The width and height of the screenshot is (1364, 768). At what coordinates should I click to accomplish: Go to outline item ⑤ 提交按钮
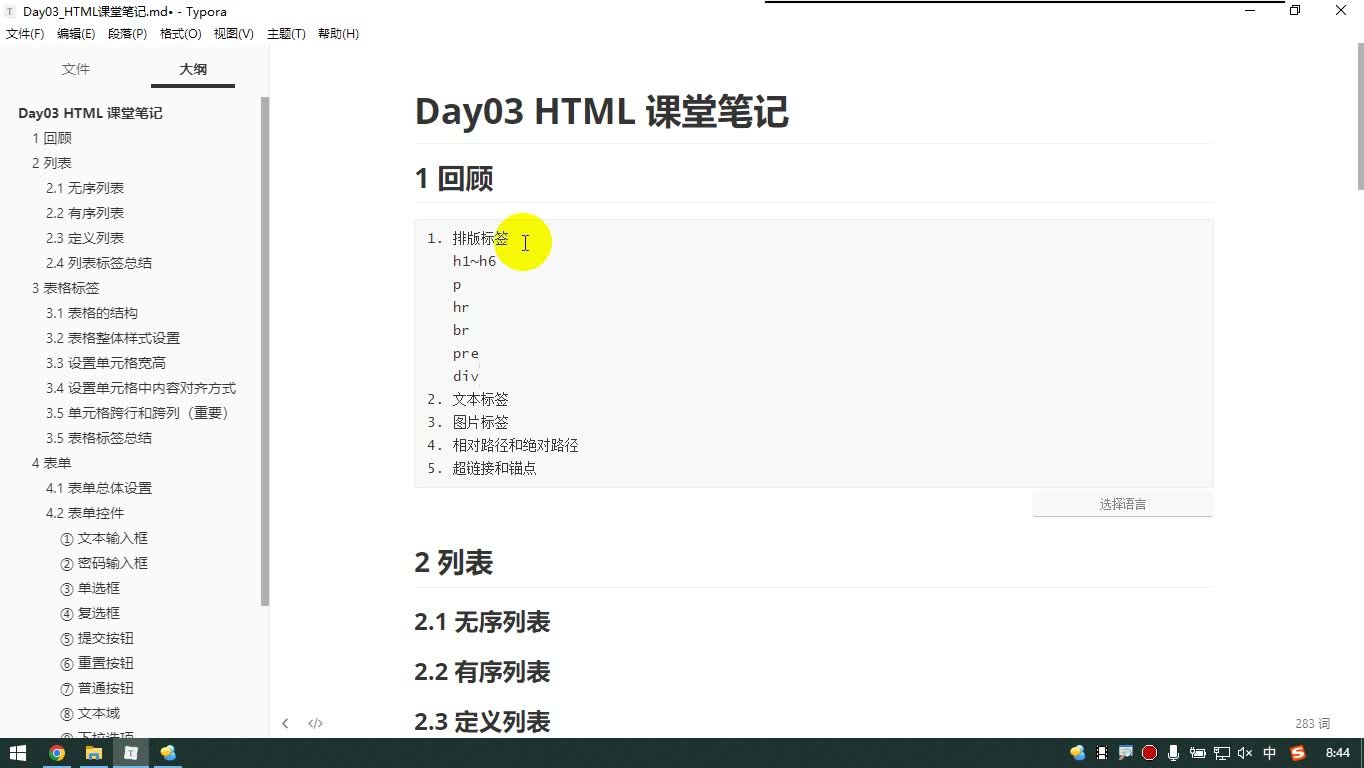pos(97,638)
